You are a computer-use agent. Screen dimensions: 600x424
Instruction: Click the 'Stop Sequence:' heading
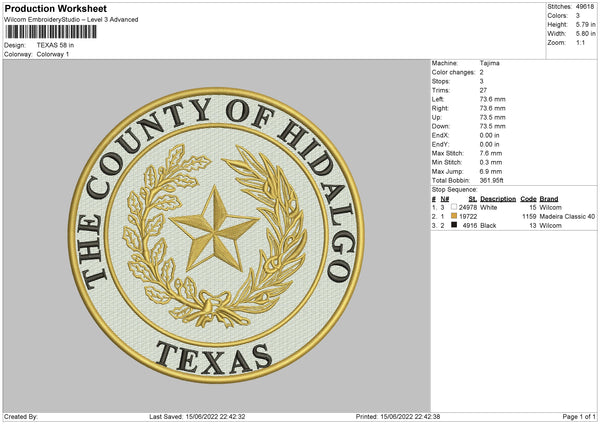pos(455,189)
